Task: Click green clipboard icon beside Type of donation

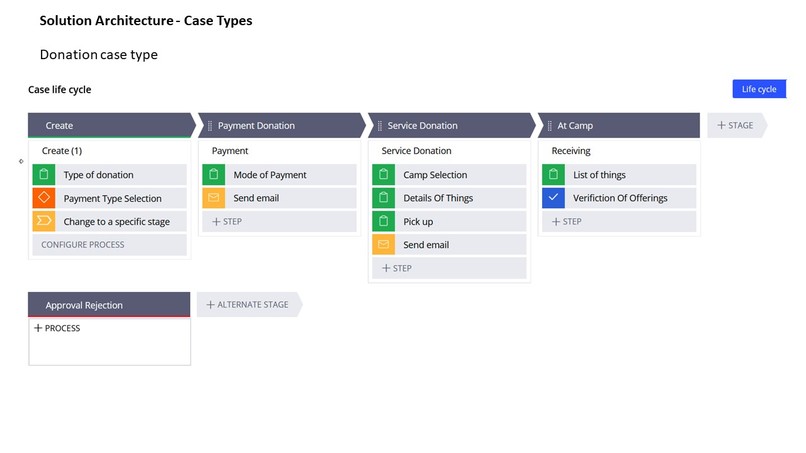Action: click(44, 175)
